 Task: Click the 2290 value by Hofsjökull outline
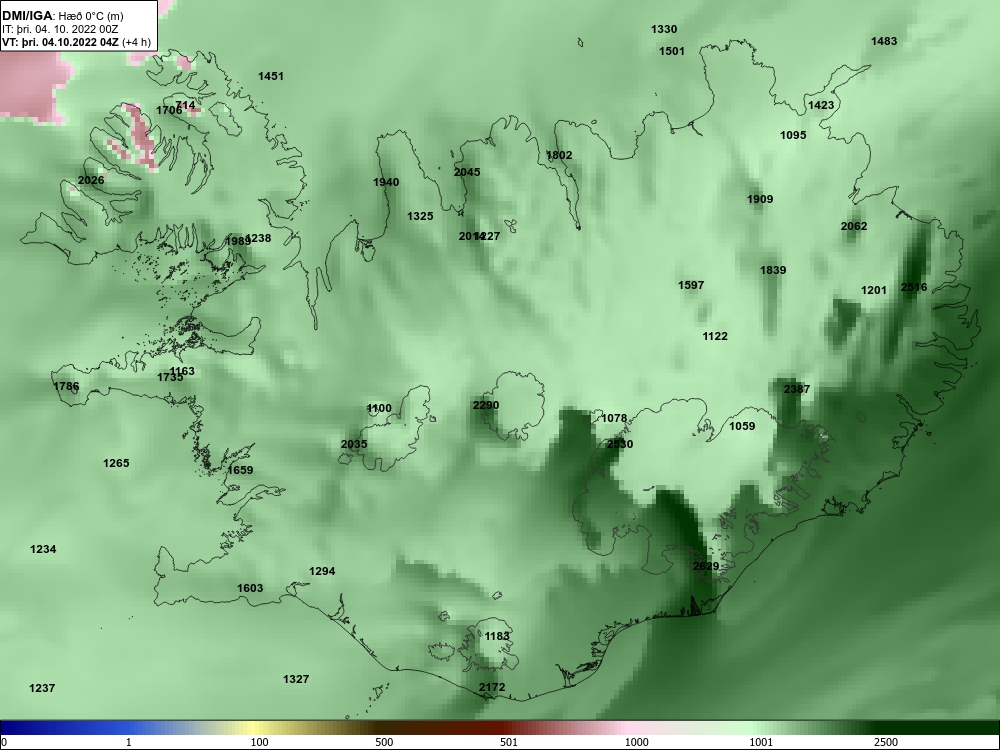pyautogui.click(x=486, y=406)
